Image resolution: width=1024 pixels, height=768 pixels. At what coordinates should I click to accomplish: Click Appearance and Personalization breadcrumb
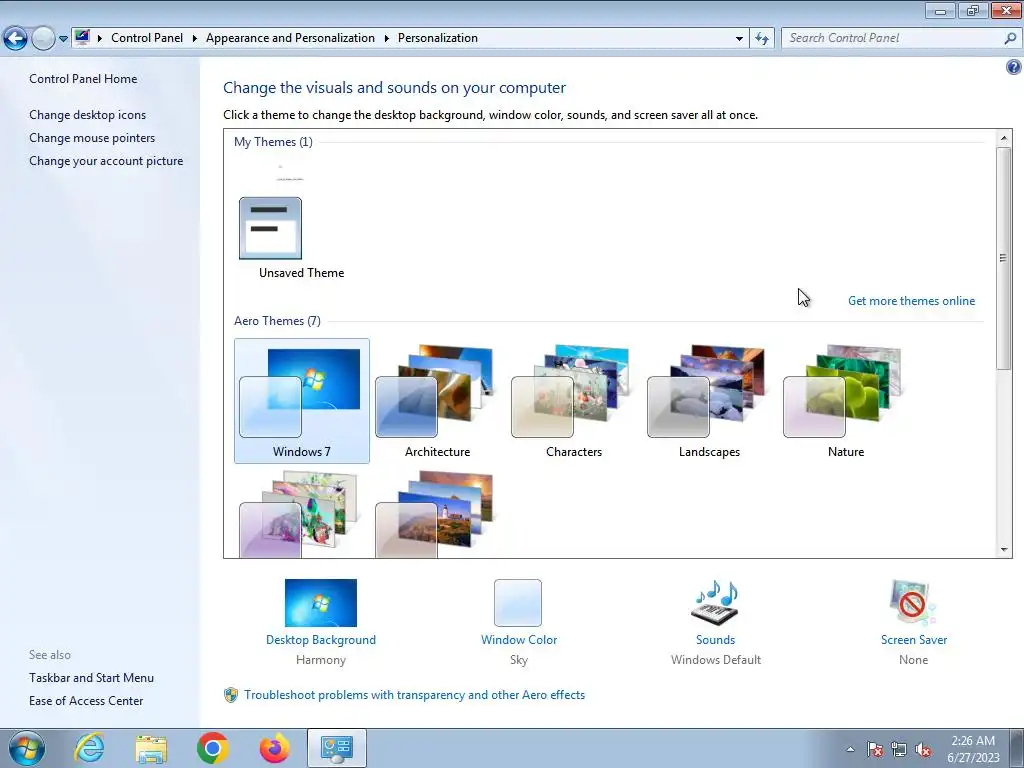click(290, 38)
